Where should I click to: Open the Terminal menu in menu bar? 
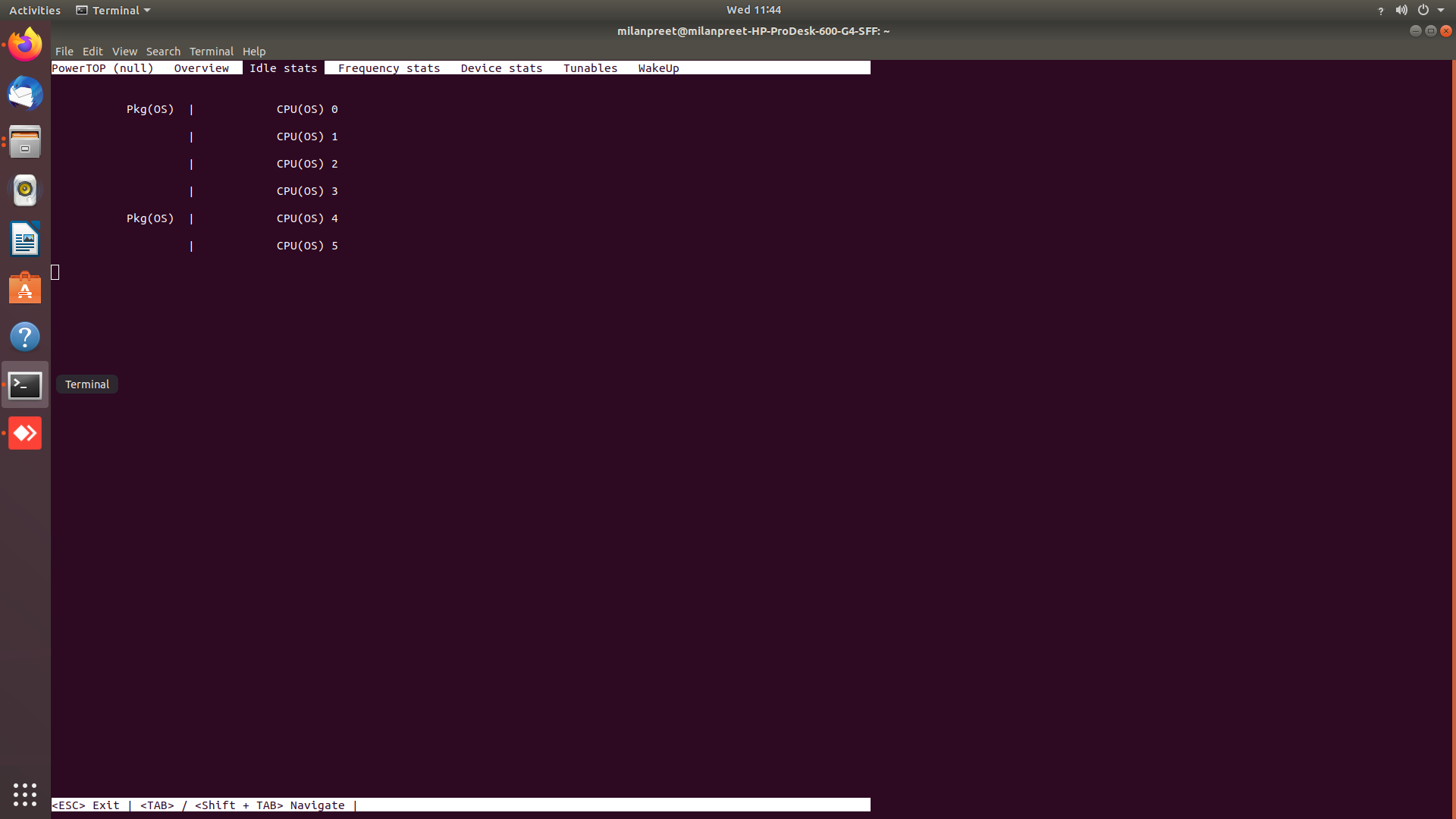click(x=211, y=52)
